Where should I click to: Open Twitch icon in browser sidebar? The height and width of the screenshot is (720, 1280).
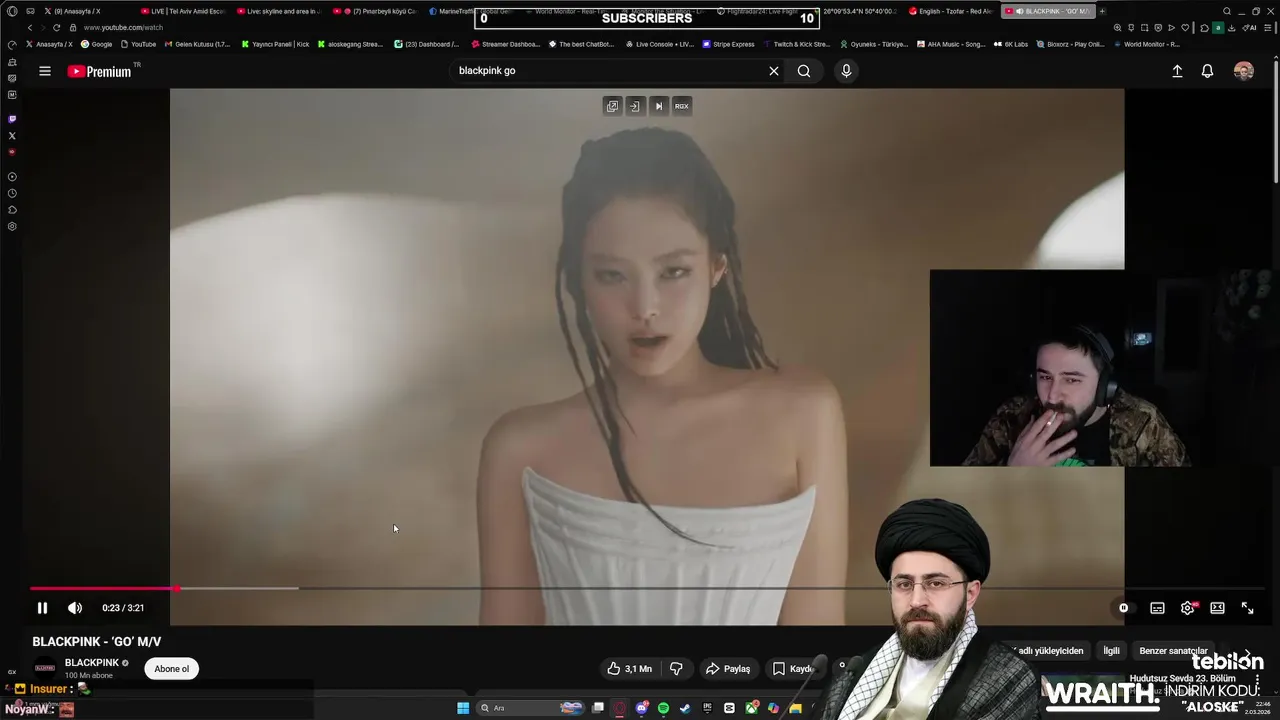pyautogui.click(x=12, y=119)
